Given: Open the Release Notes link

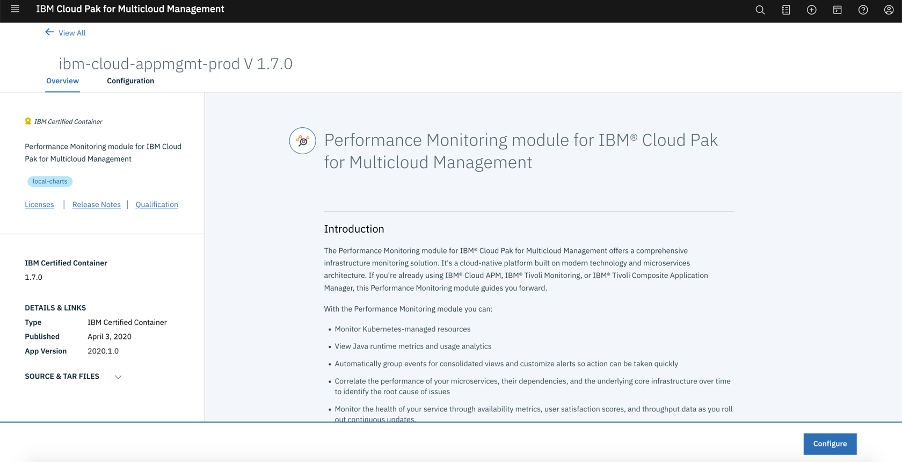Looking at the screenshot, I should coord(97,204).
